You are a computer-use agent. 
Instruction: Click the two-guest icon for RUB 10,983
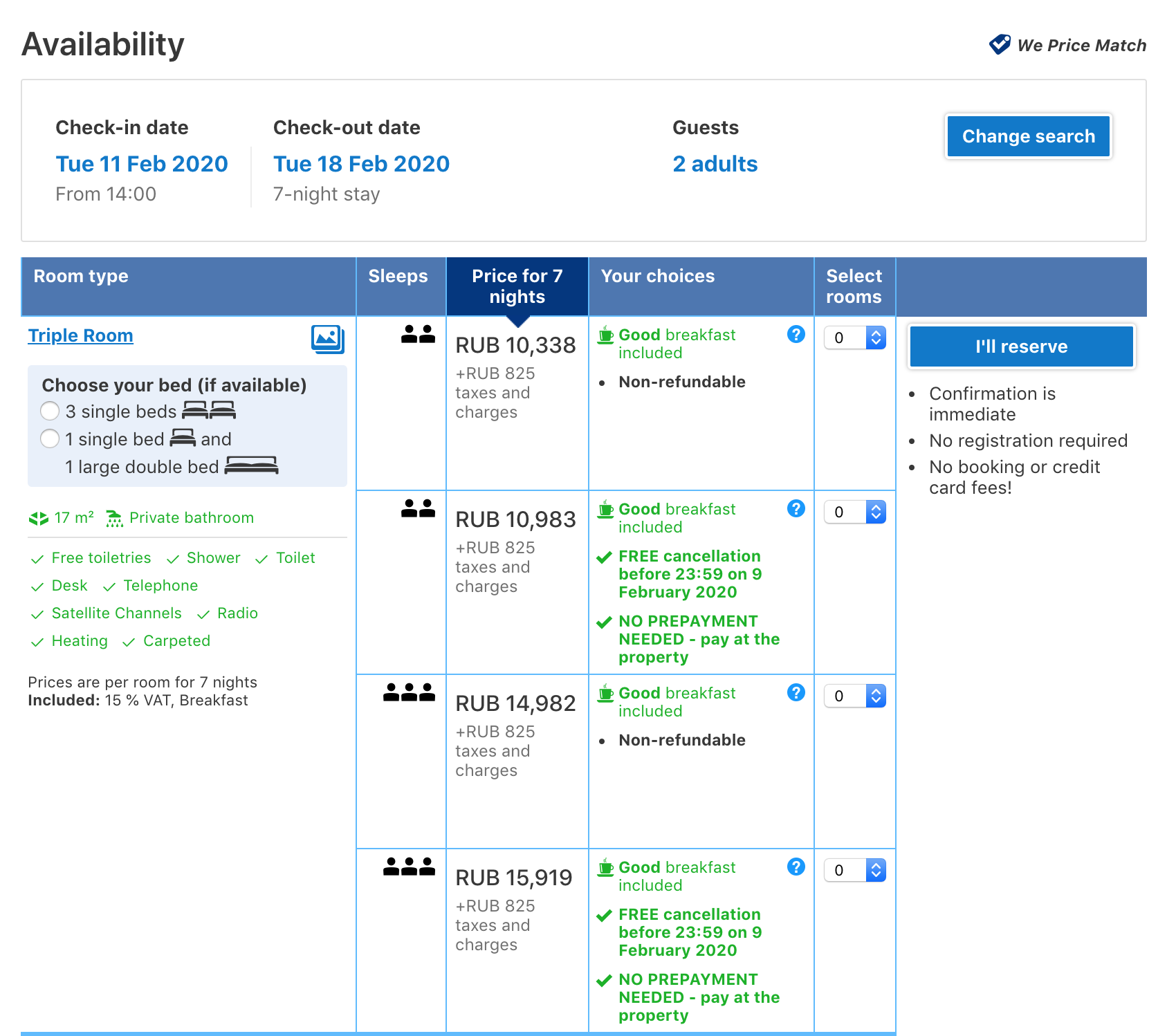(418, 509)
